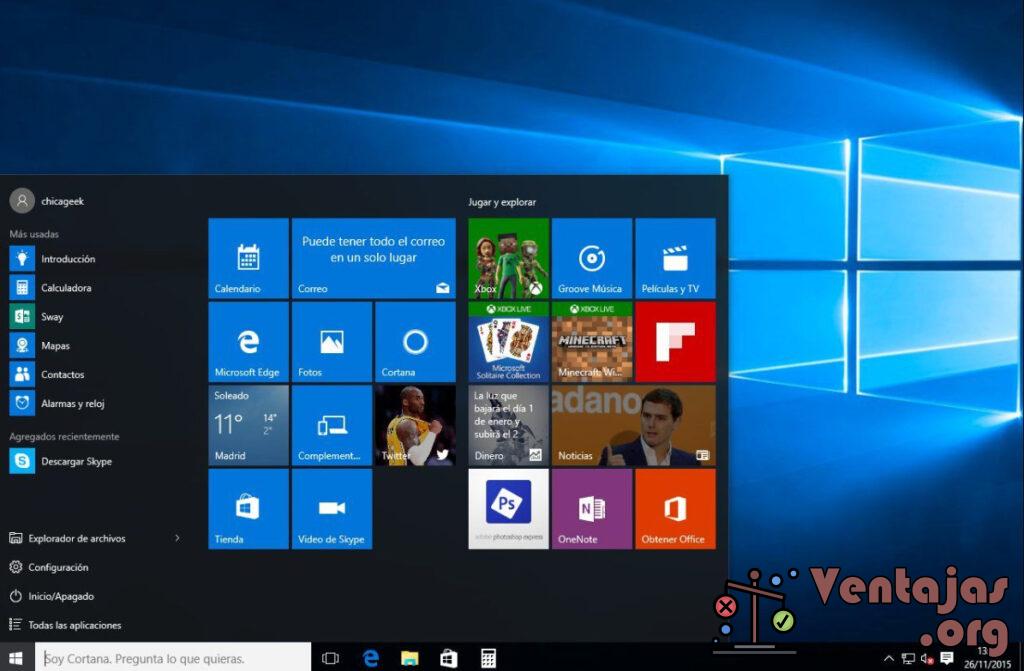Open the Fotos tile

(x=331, y=342)
